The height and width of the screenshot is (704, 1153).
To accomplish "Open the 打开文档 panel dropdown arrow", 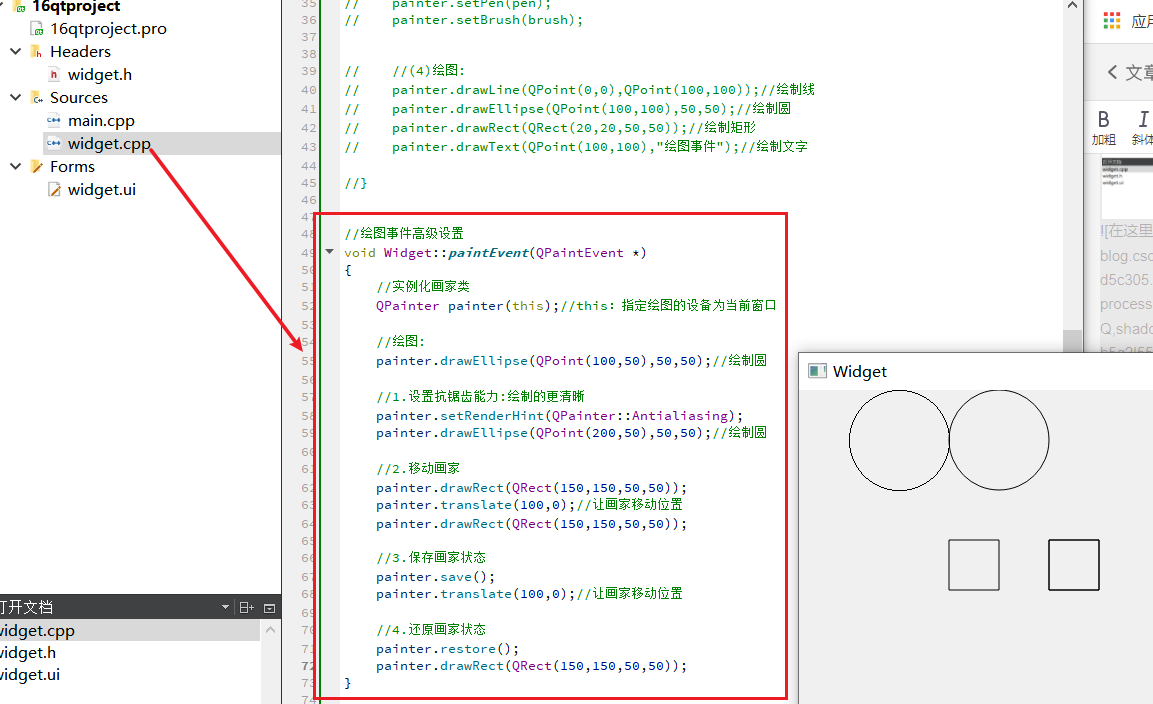I will 224,606.
